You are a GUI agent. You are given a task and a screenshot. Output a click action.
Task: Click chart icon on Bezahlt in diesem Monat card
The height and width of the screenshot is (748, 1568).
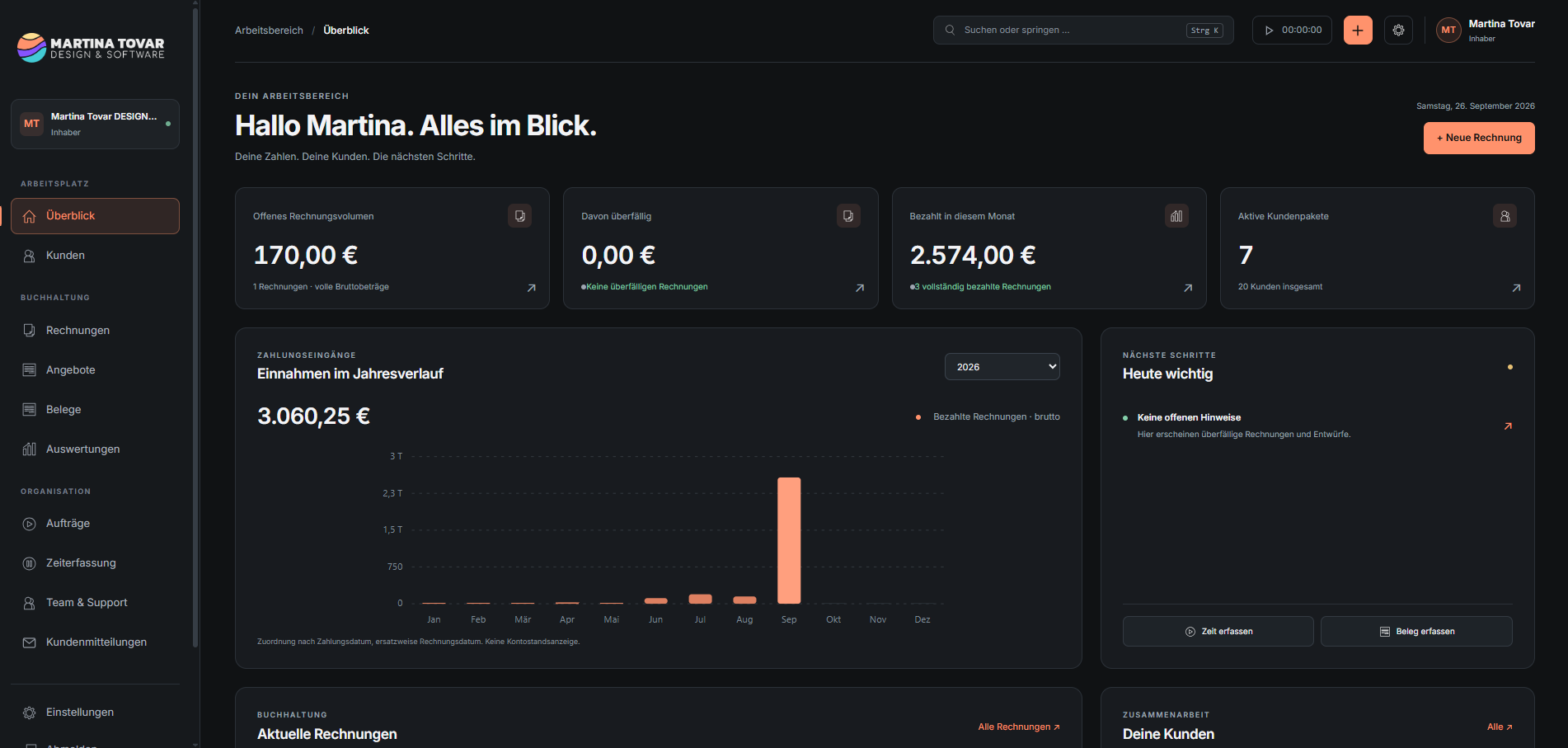1176,216
